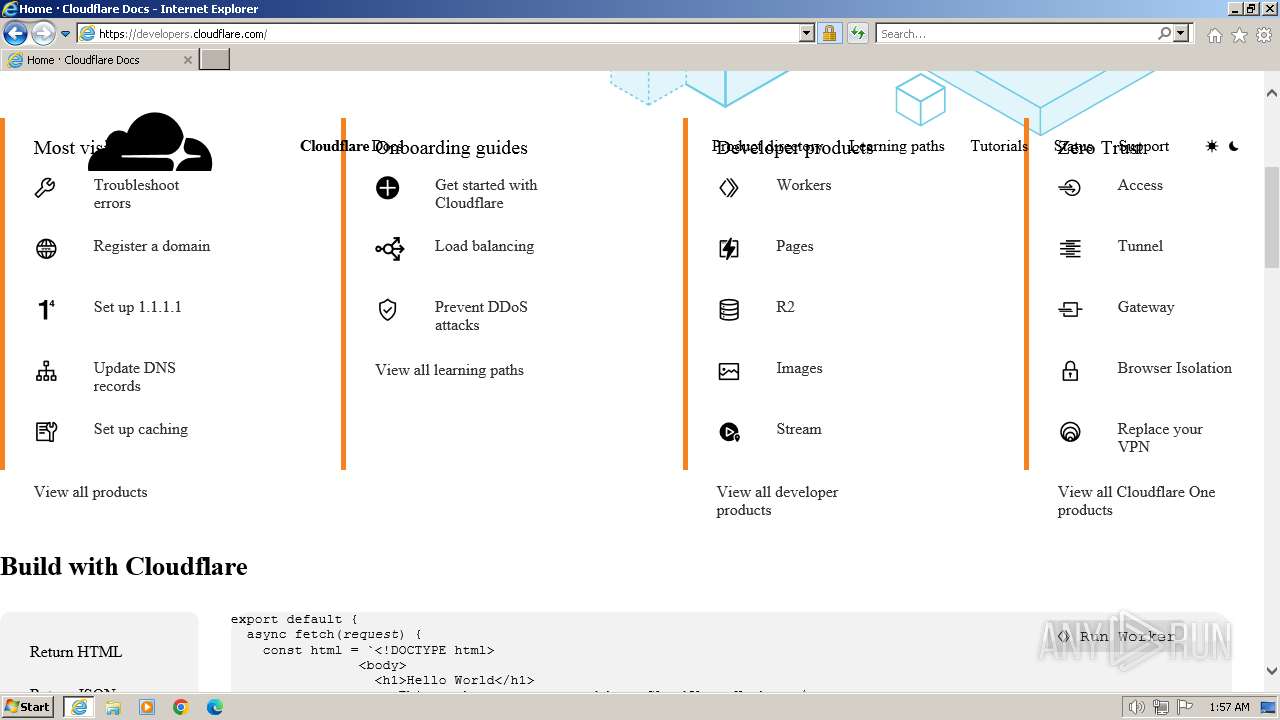Open the browser Home button

pyautogui.click(x=1214, y=34)
